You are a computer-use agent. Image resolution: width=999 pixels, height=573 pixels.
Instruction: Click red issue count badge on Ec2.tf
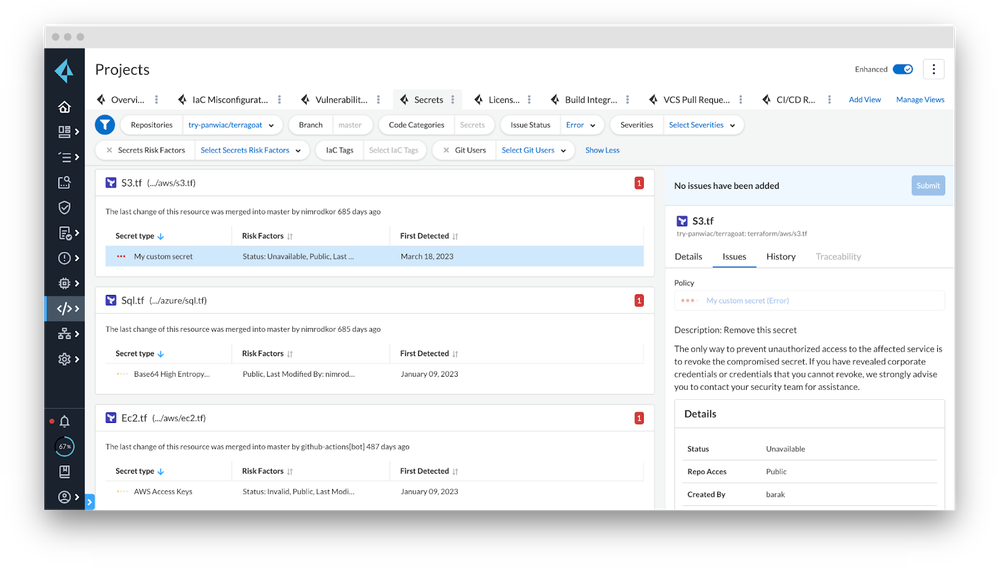coord(639,418)
